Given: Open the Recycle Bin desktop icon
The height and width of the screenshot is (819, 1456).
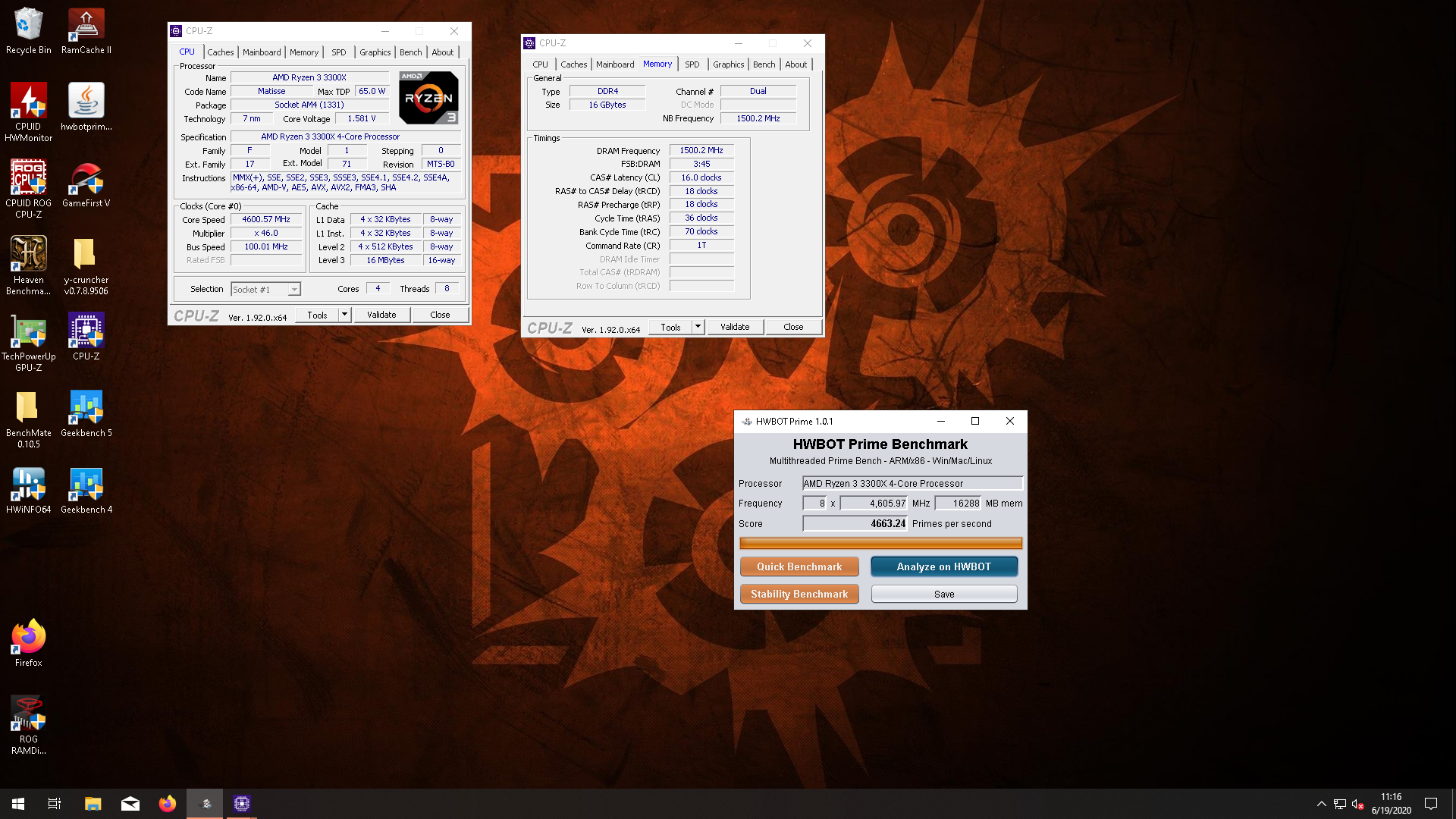Looking at the screenshot, I should (x=28, y=30).
